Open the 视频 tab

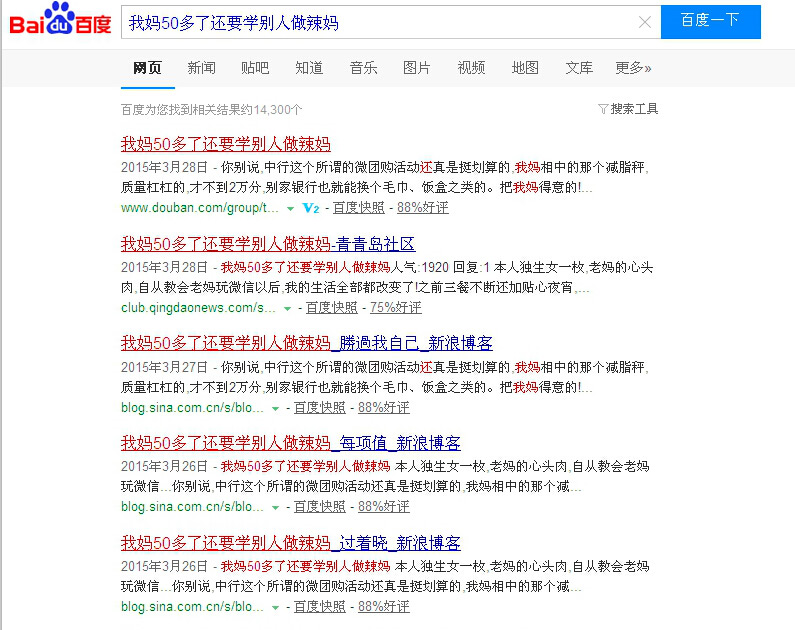coord(471,67)
